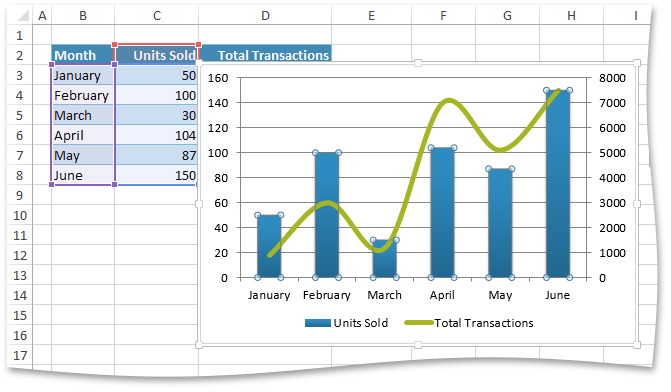
Task: Click the chart's bottom-center sizing handle
Action: point(418,344)
